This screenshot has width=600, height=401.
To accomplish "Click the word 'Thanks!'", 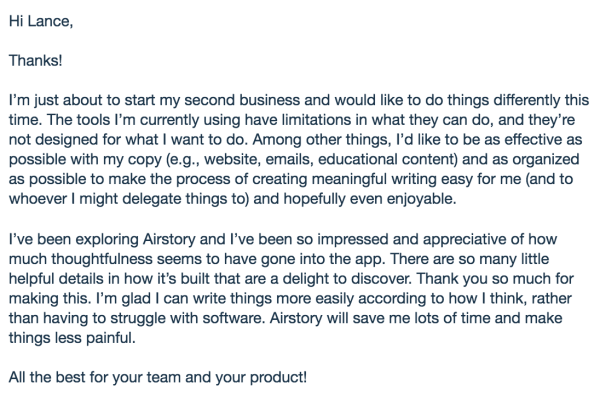I will pos(36,60).
